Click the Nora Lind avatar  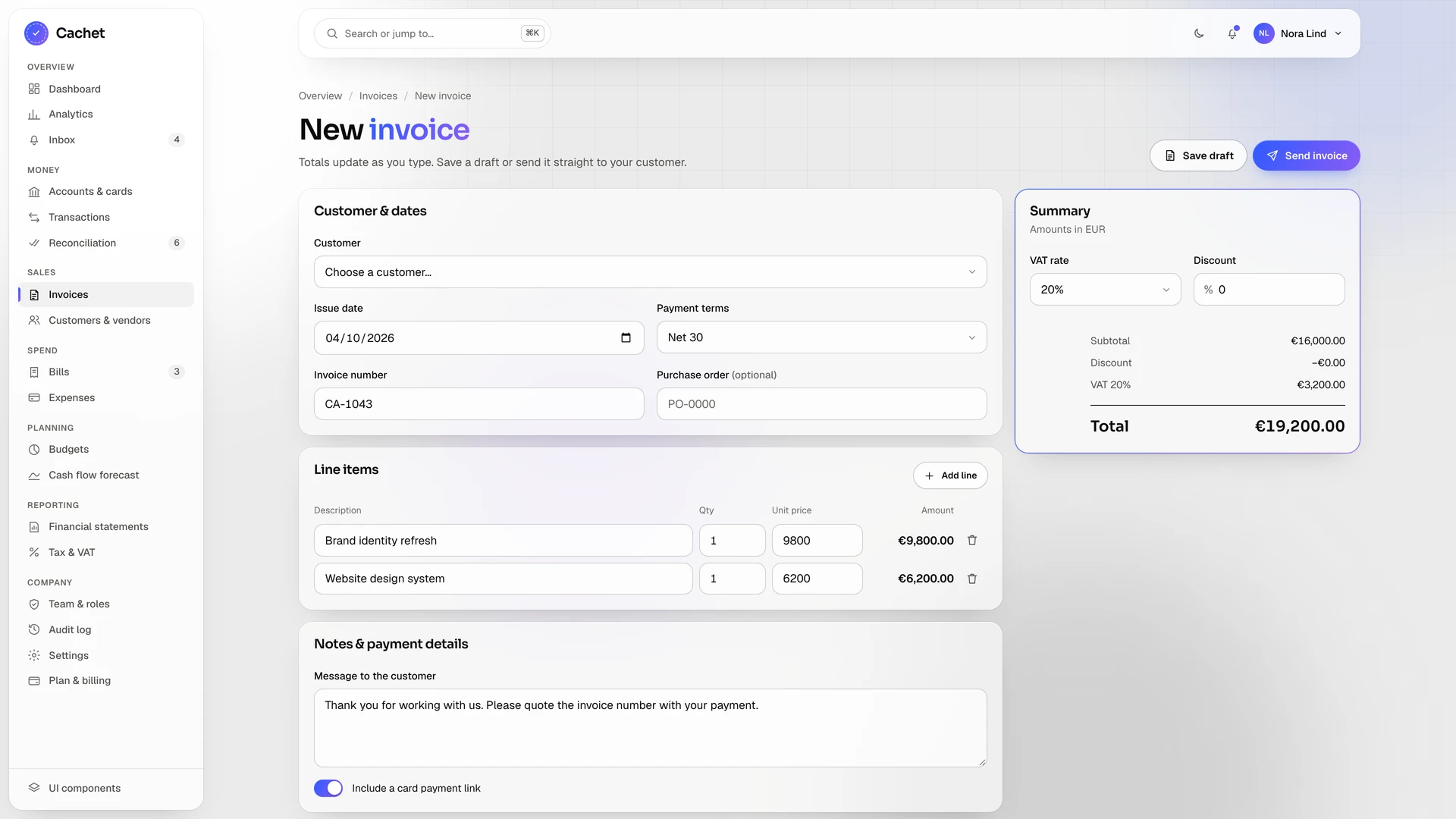[1263, 33]
